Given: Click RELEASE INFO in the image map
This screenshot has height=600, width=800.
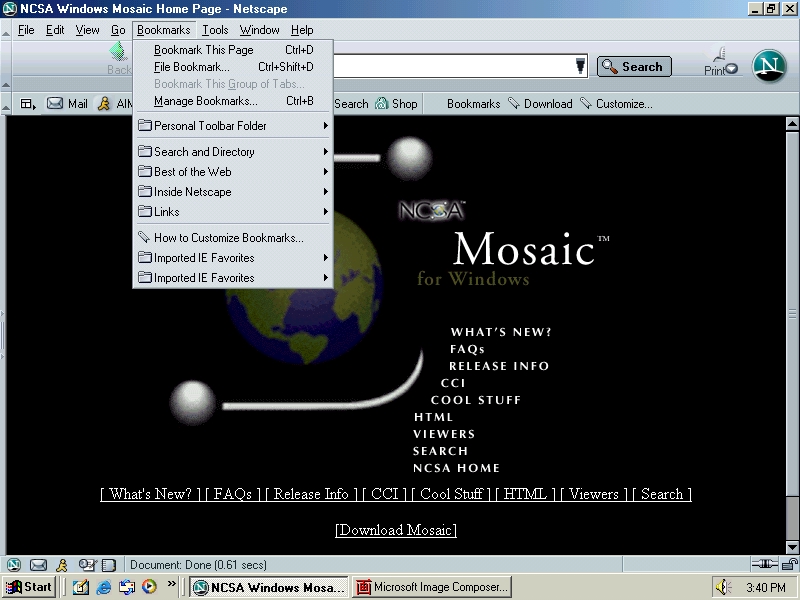Looking at the screenshot, I should point(498,366).
